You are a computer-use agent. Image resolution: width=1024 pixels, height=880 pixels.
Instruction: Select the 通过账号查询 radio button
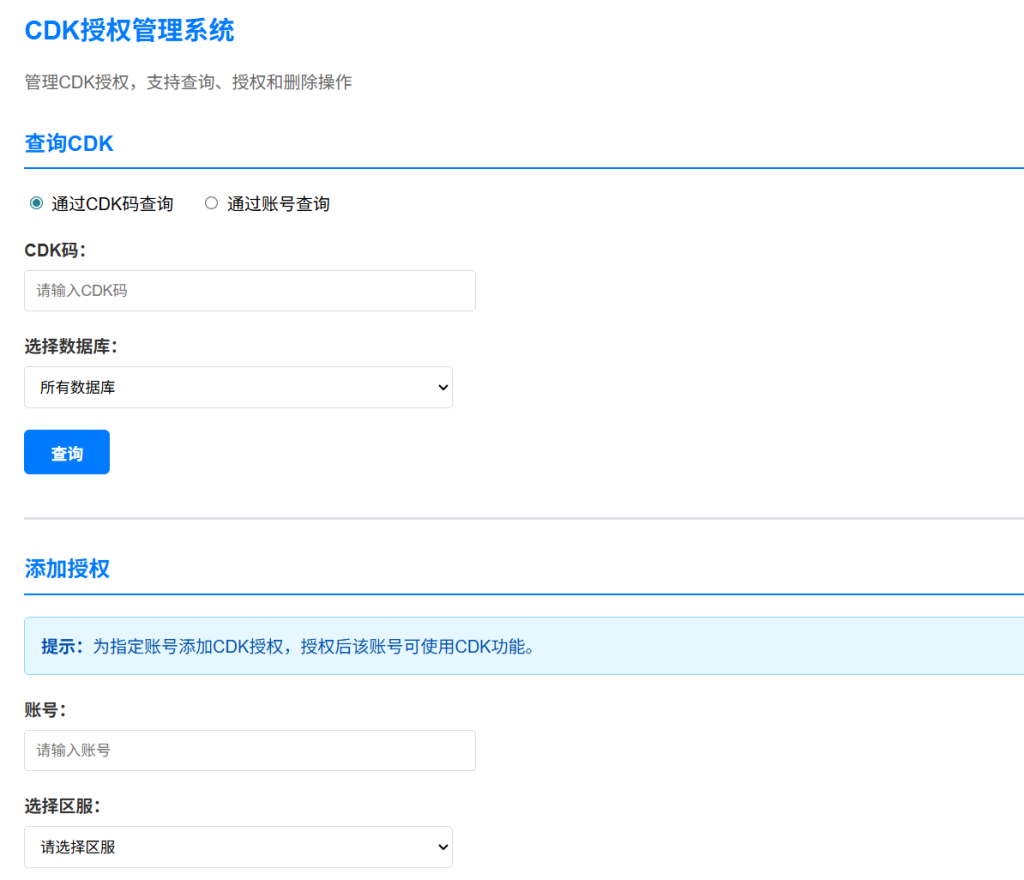pos(211,204)
